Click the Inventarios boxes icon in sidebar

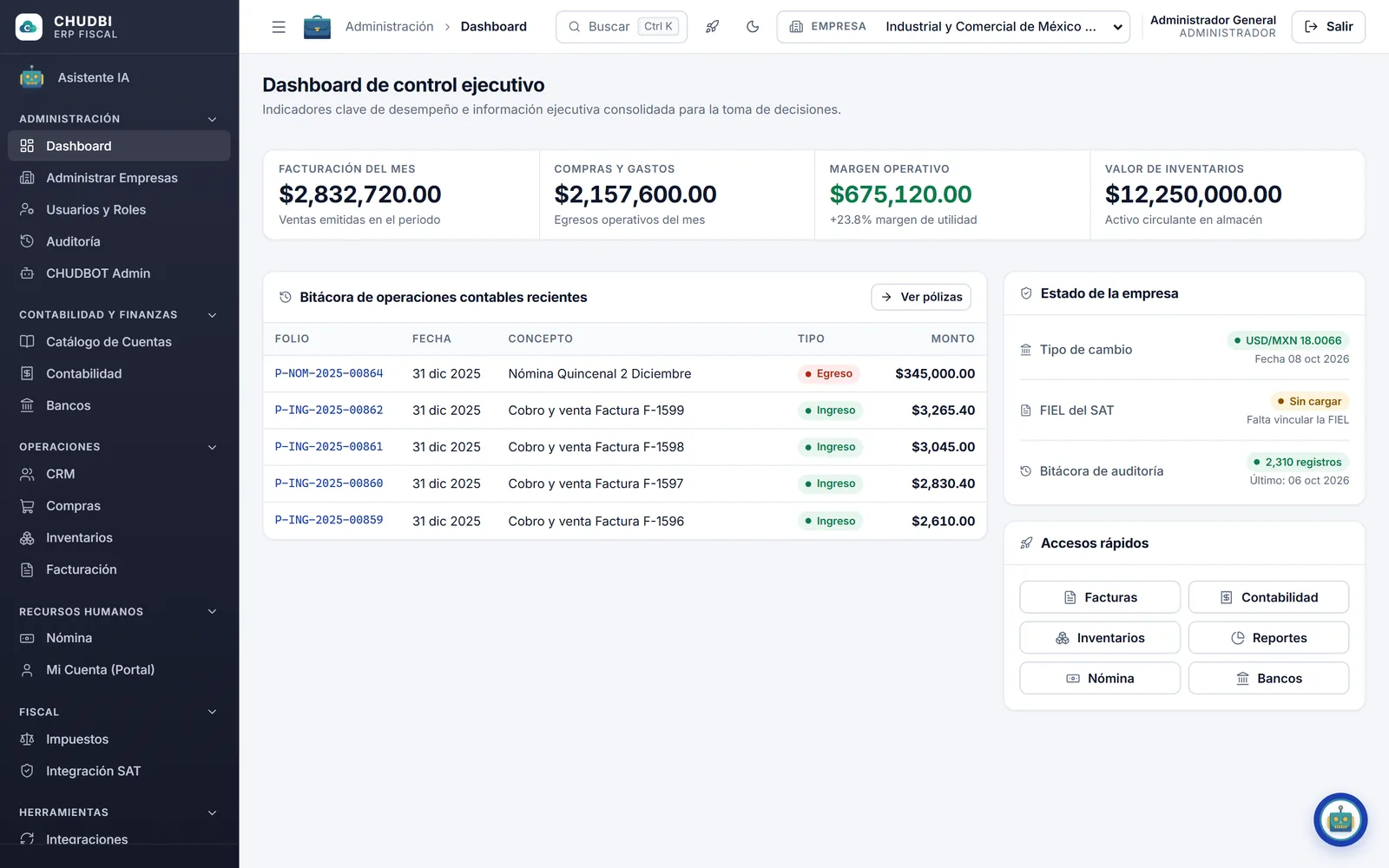point(27,537)
